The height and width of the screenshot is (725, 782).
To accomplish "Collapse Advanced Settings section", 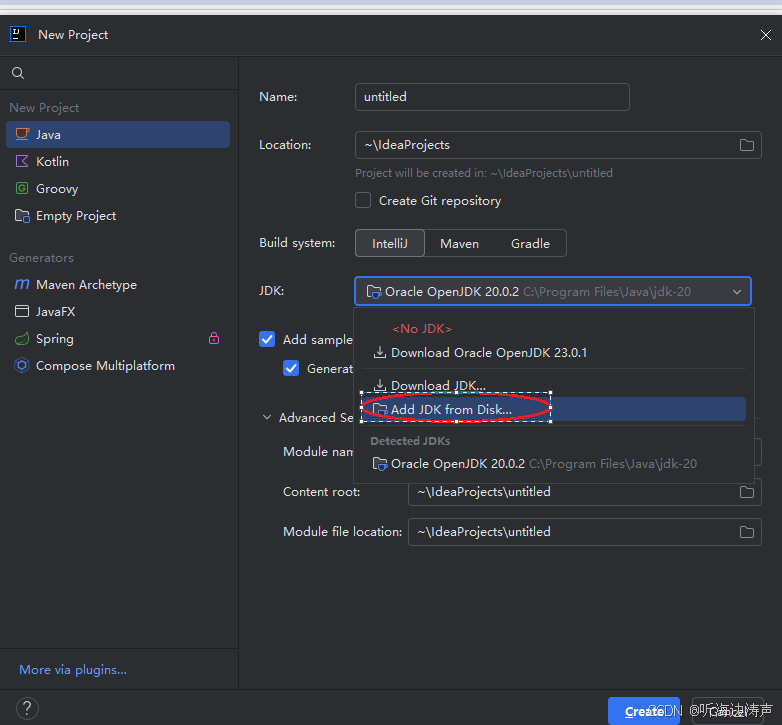I will [267, 417].
